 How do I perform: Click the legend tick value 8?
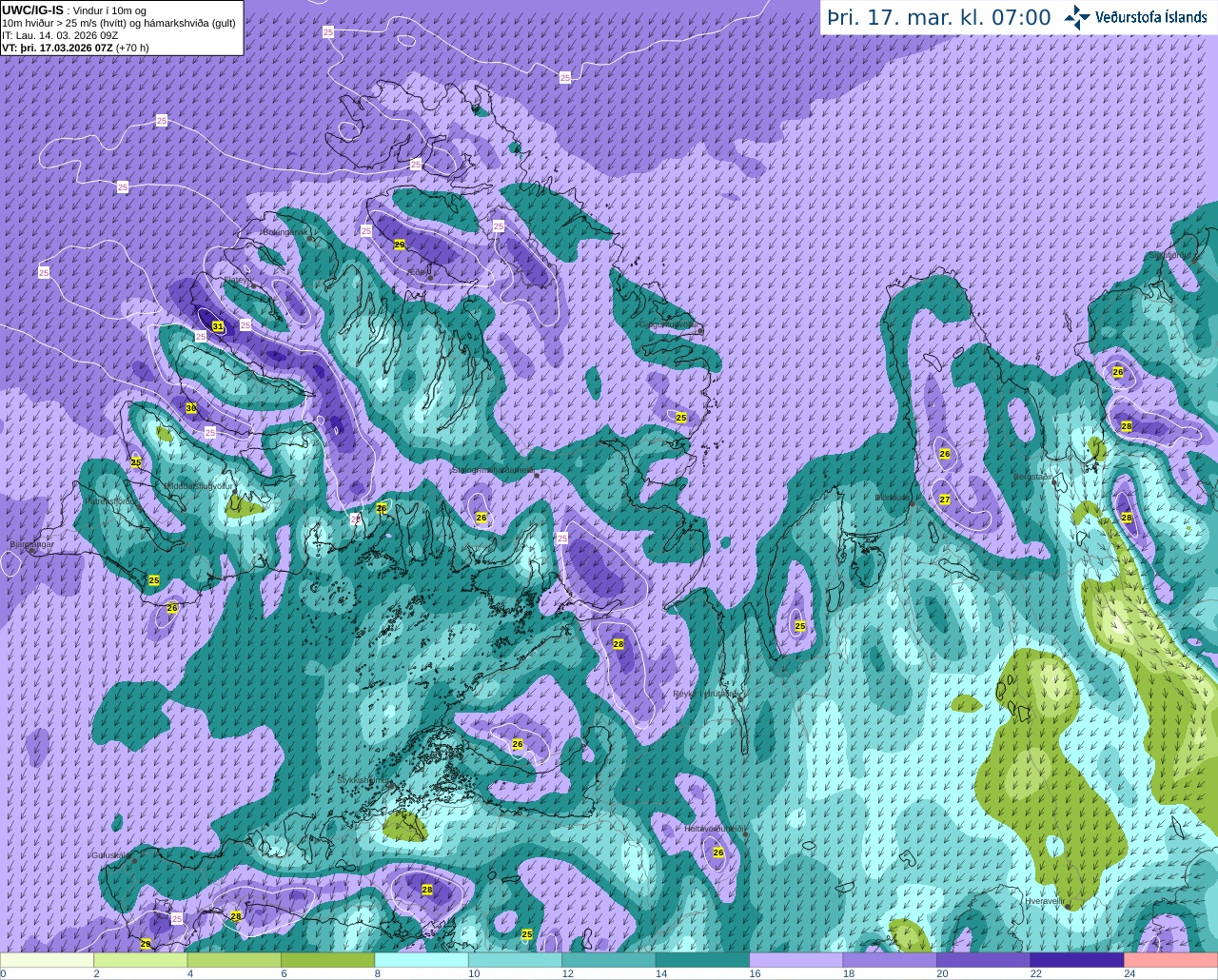click(x=380, y=973)
